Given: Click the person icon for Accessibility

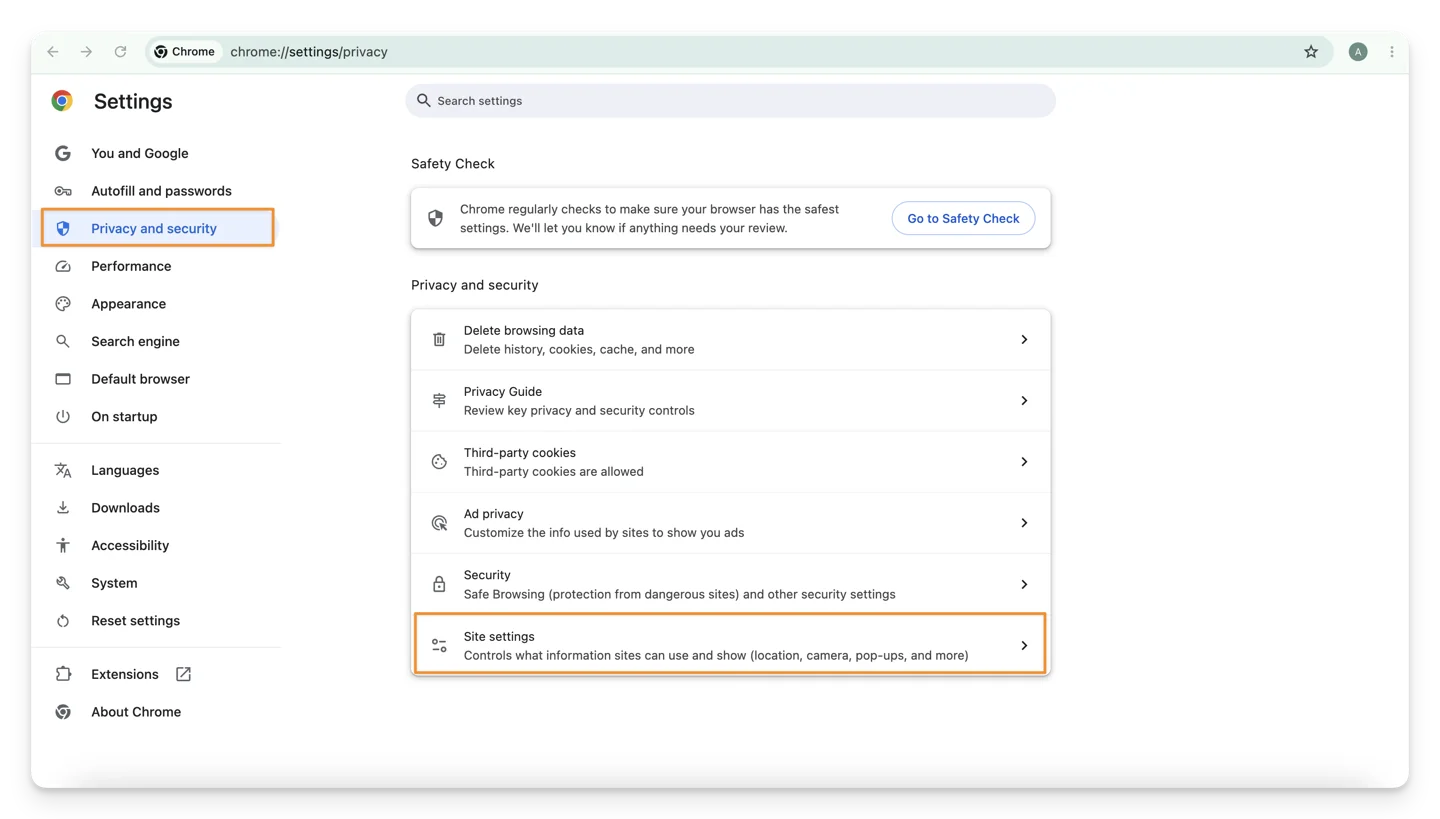Looking at the screenshot, I should 63,545.
